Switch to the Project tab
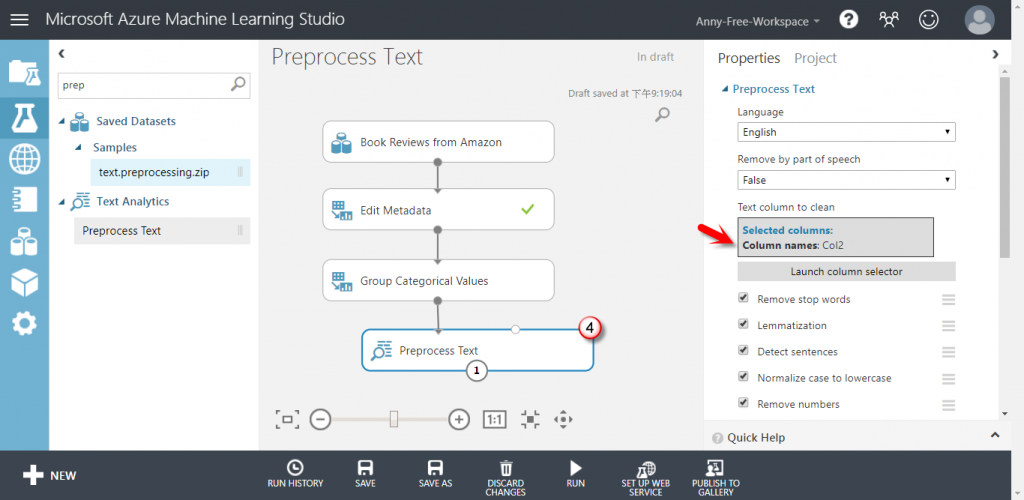The width and height of the screenshot is (1024, 500). click(815, 58)
